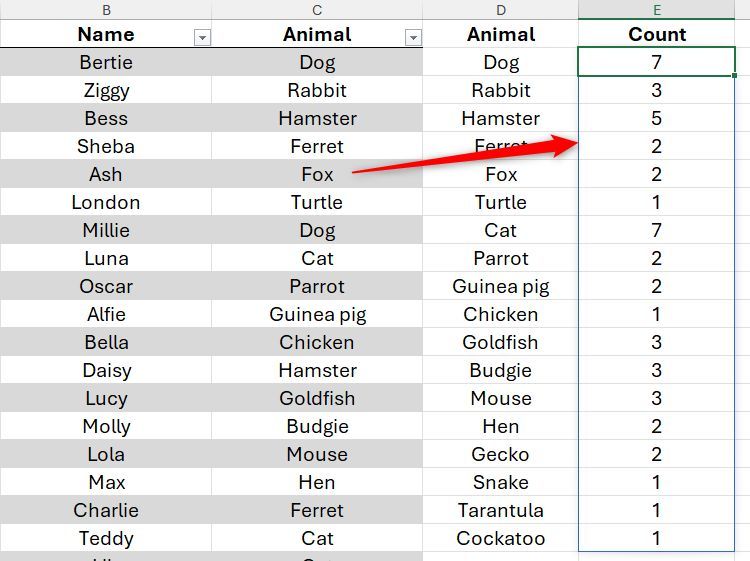Click the Snake cell in column D
Screen dimensions: 750x561
501,482
